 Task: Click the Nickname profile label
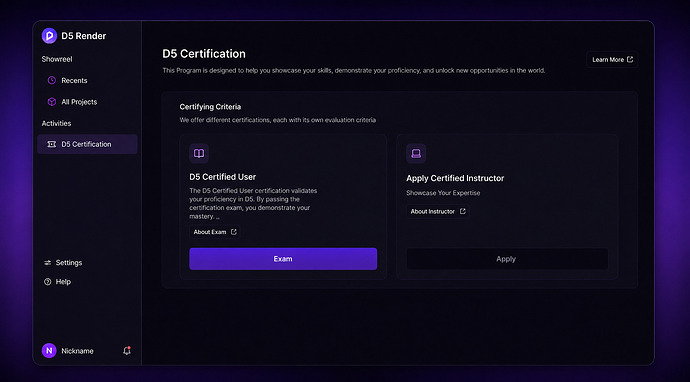[x=77, y=351]
